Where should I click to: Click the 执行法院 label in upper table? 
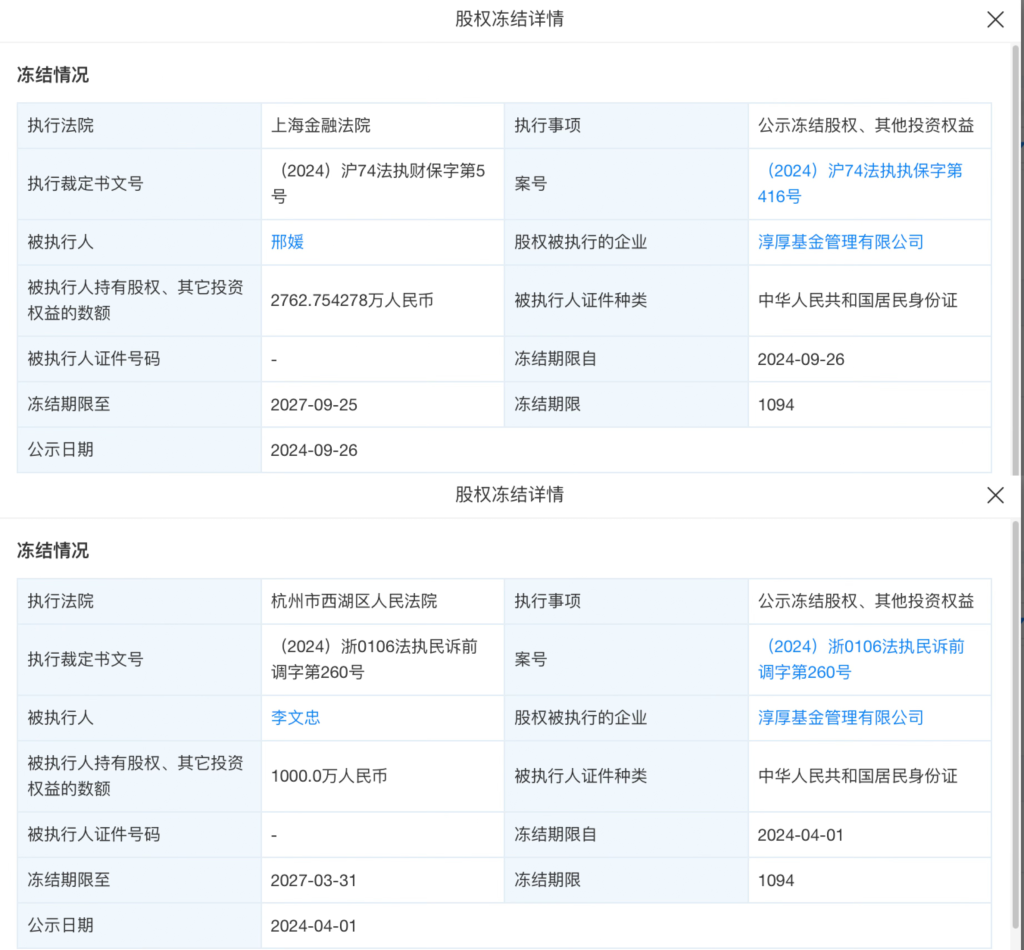(x=61, y=125)
